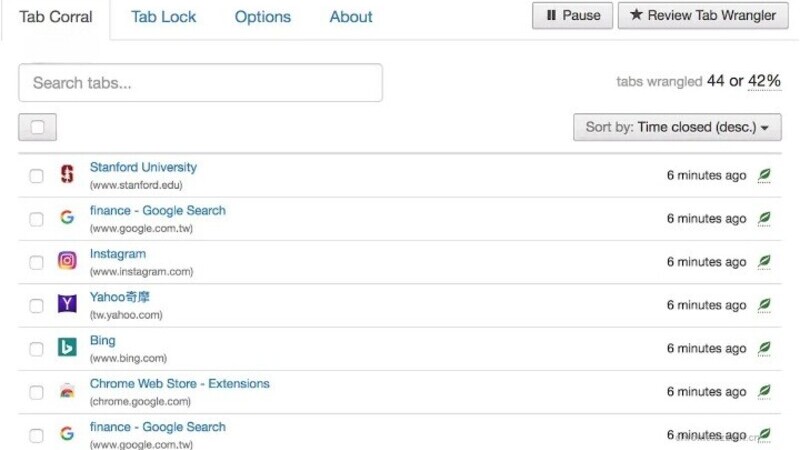Click the Stanford University favicon

[67, 175]
